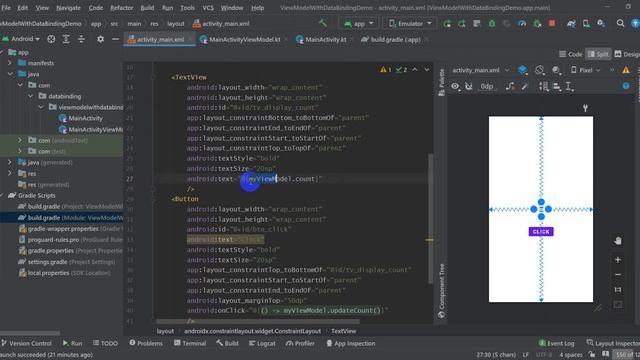This screenshot has height=360, width=640.
Task: Click the code editor horizontal scrollbar
Action: (258, 322)
